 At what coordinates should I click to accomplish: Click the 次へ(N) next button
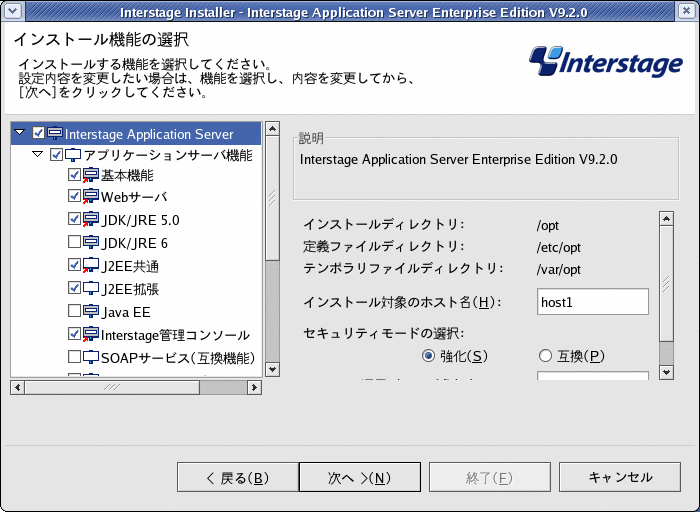click(360, 477)
